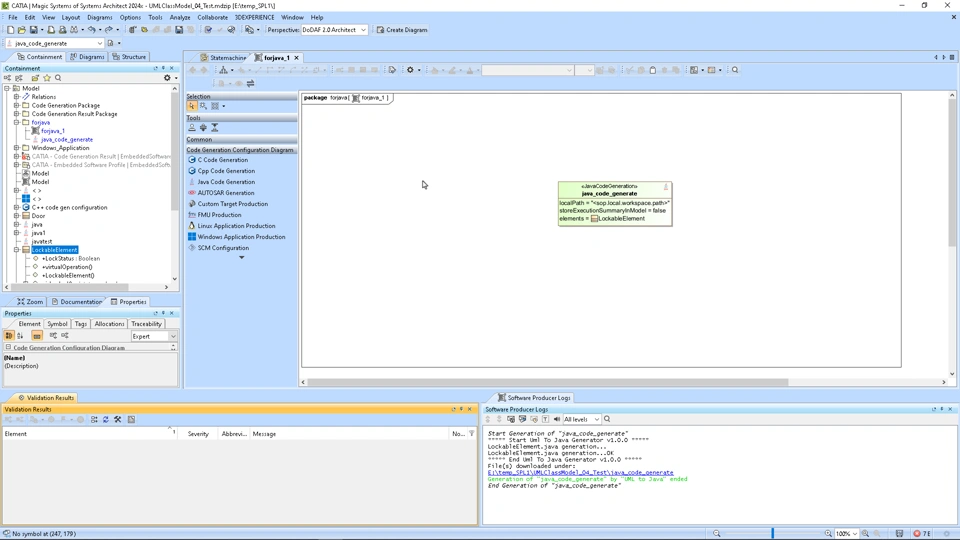Click the swap arrows icon below diagram toolbar
Viewport: 960px width, 540px height.
[x=250, y=83]
